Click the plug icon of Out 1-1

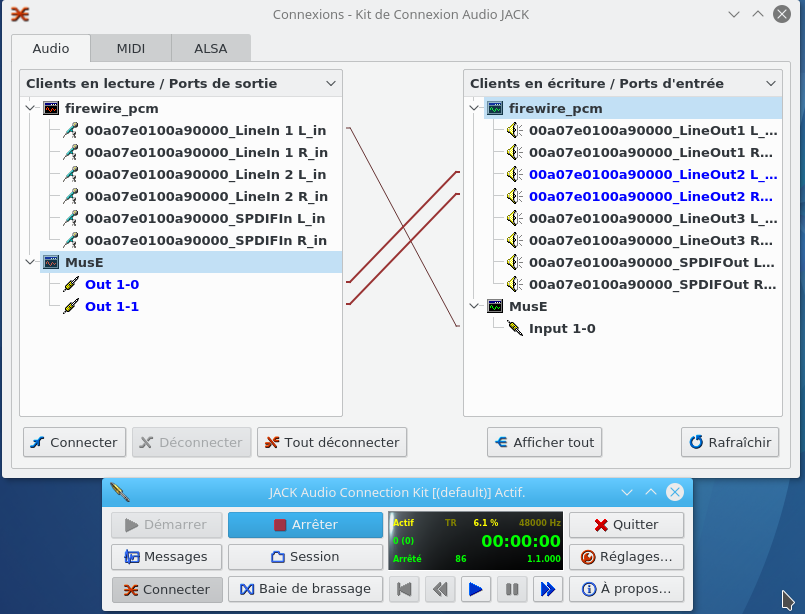coord(71,306)
